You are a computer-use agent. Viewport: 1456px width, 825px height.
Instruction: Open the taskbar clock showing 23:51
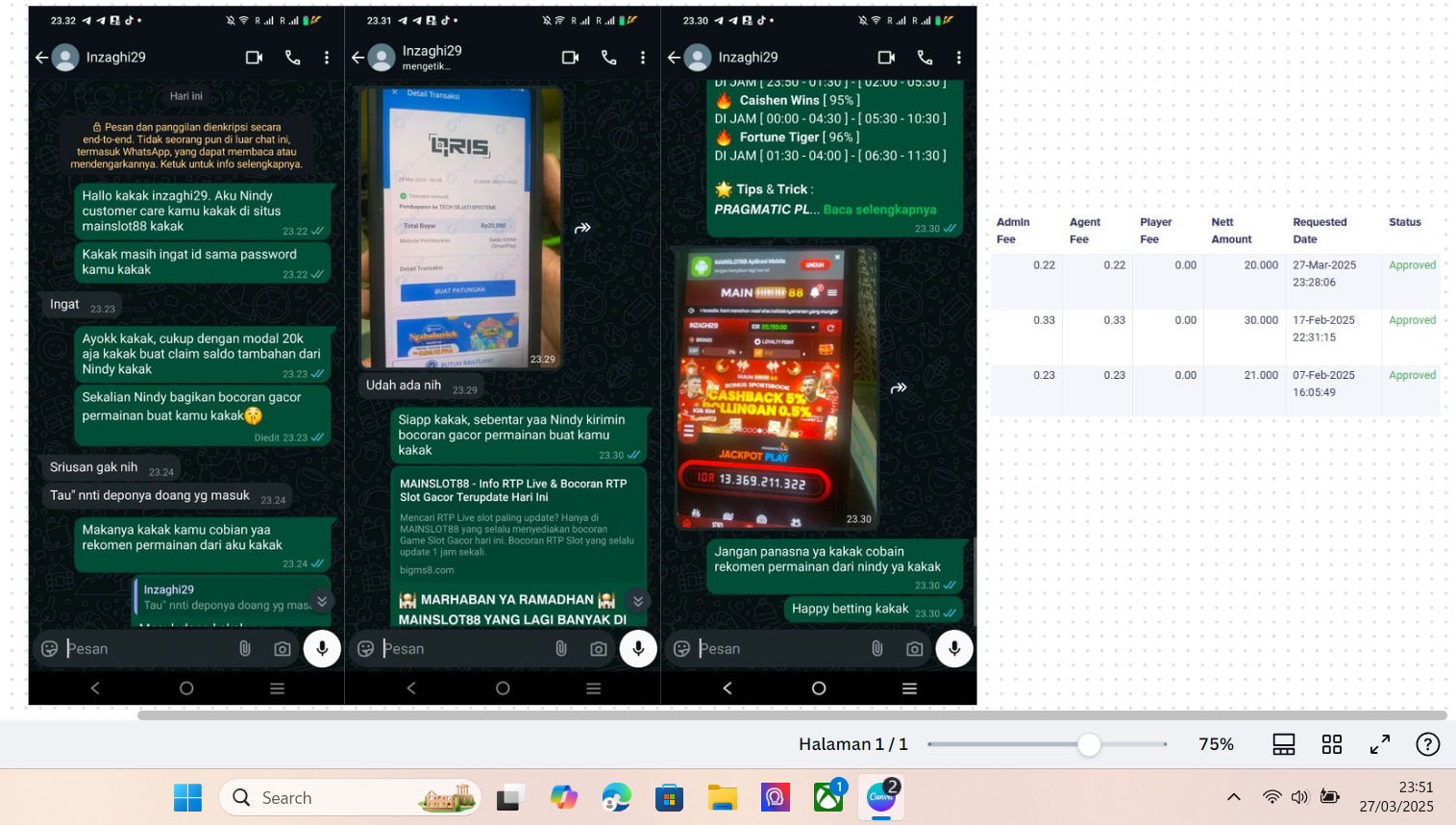click(1396, 797)
